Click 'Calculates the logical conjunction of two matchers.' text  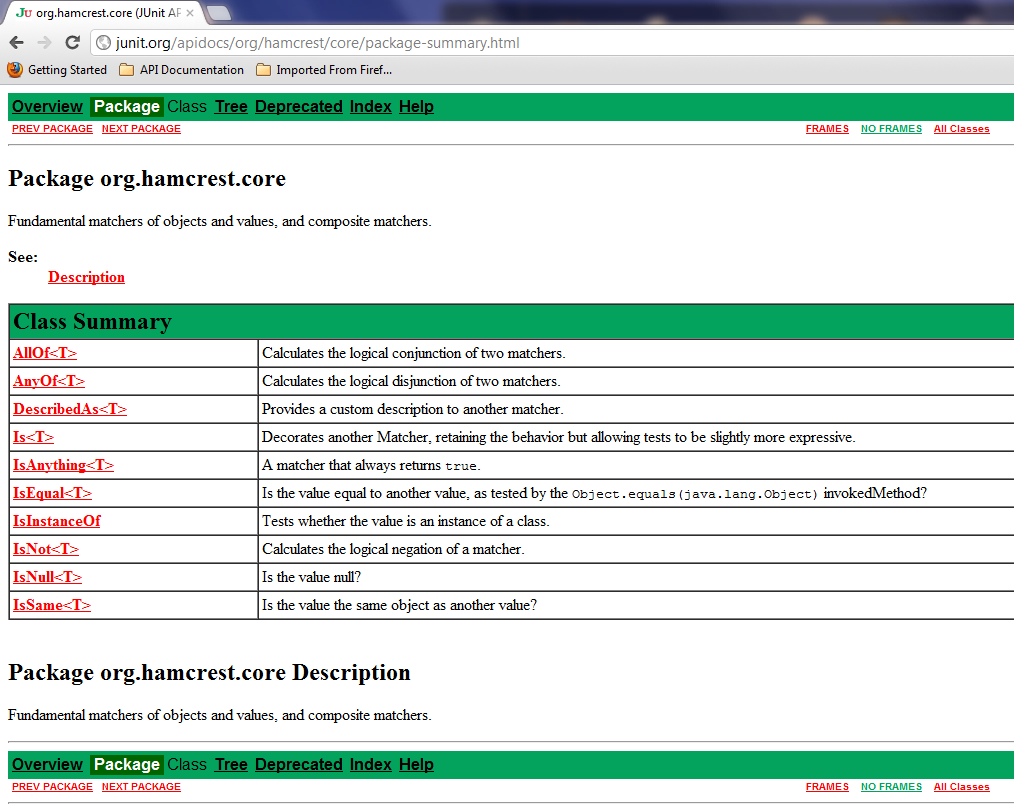point(414,353)
